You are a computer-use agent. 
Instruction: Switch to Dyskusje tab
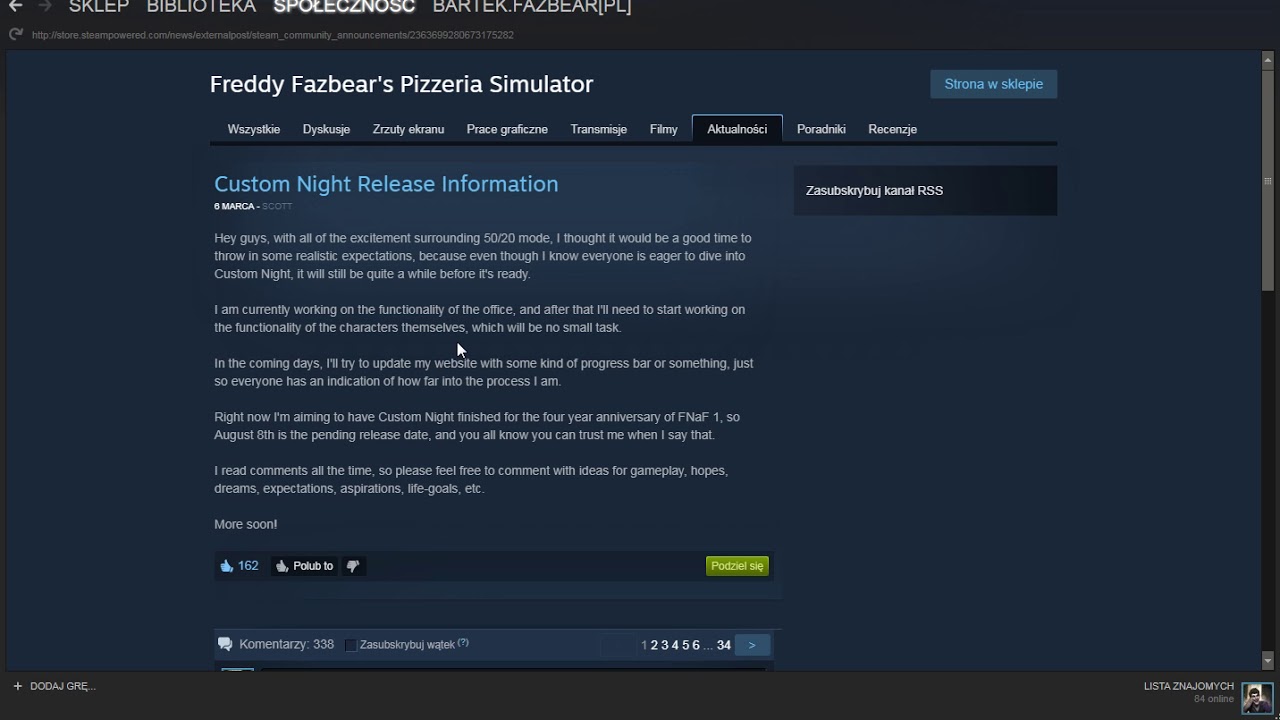click(326, 129)
